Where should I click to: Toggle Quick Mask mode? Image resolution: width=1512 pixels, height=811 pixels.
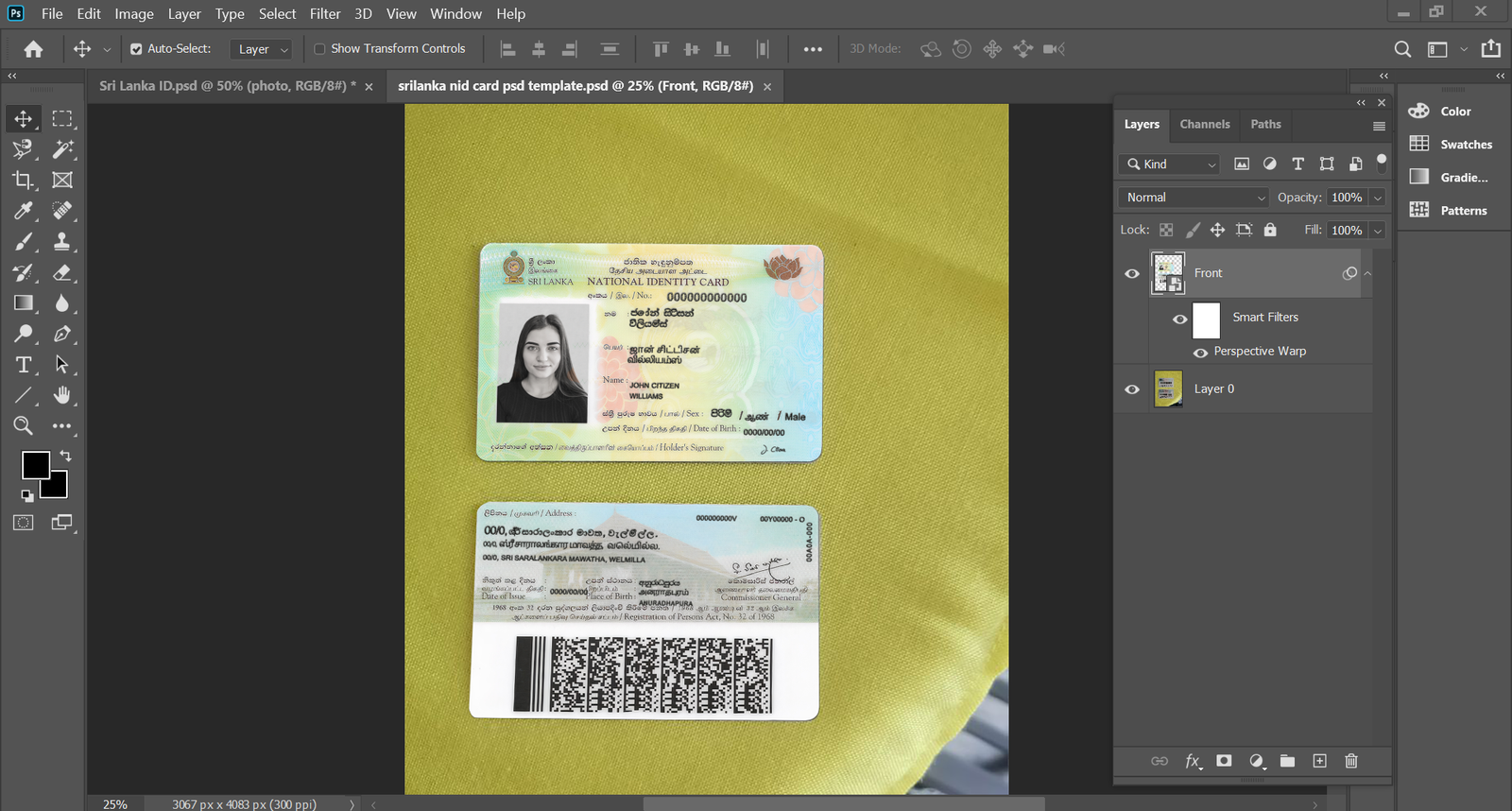pos(24,523)
